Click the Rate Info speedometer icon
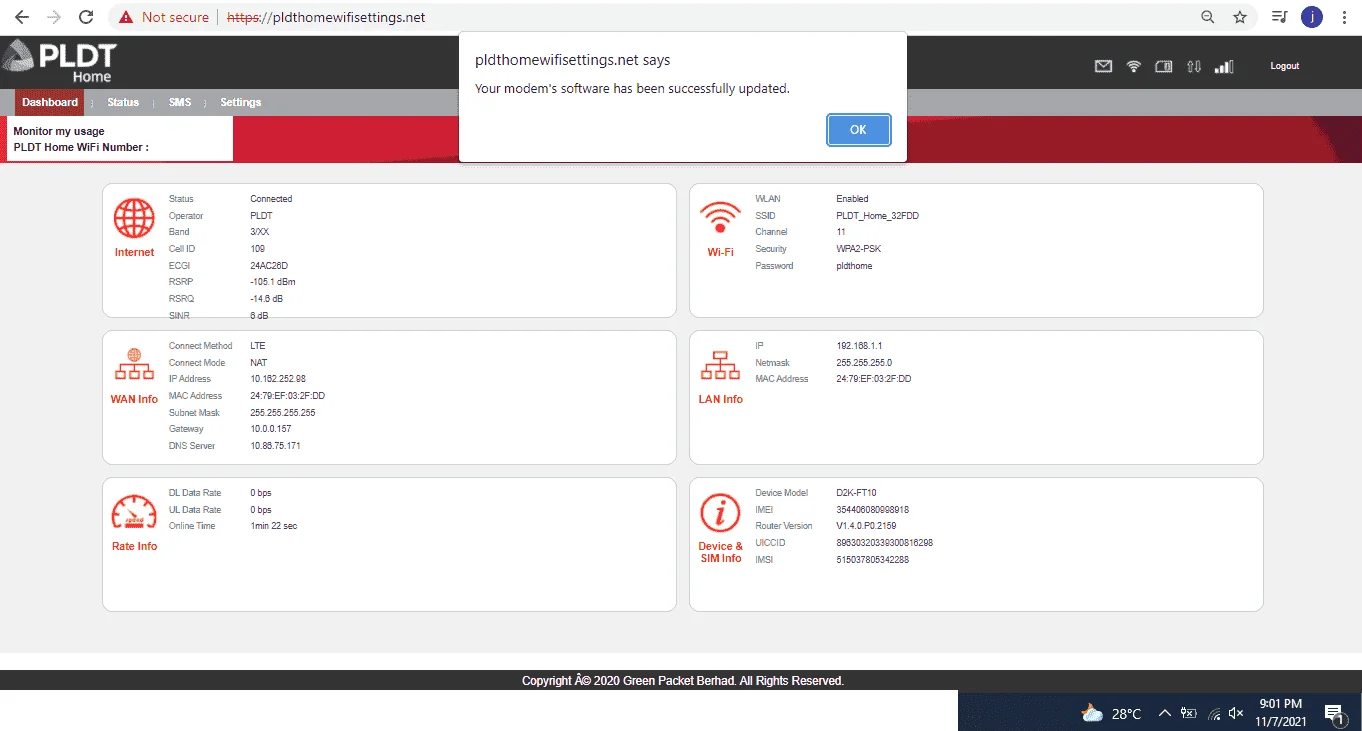This screenshot has width=1362, height=731. [134, 514]
